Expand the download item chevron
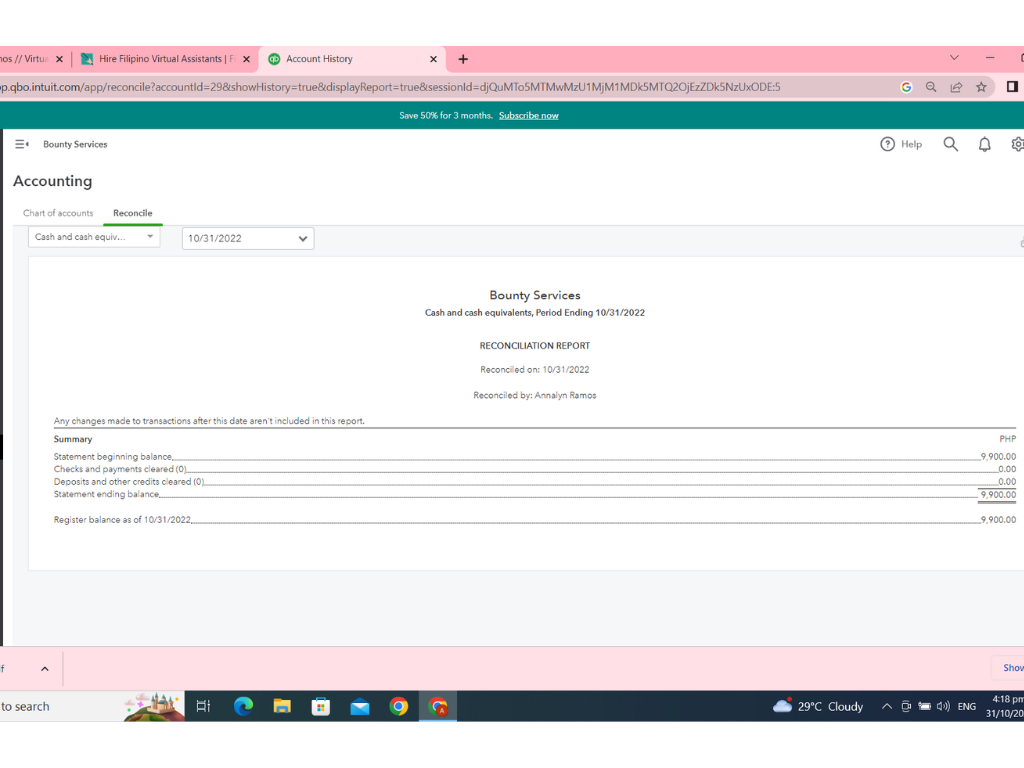The width and height of the screenshot is (1024, 768). pos(44,669)
